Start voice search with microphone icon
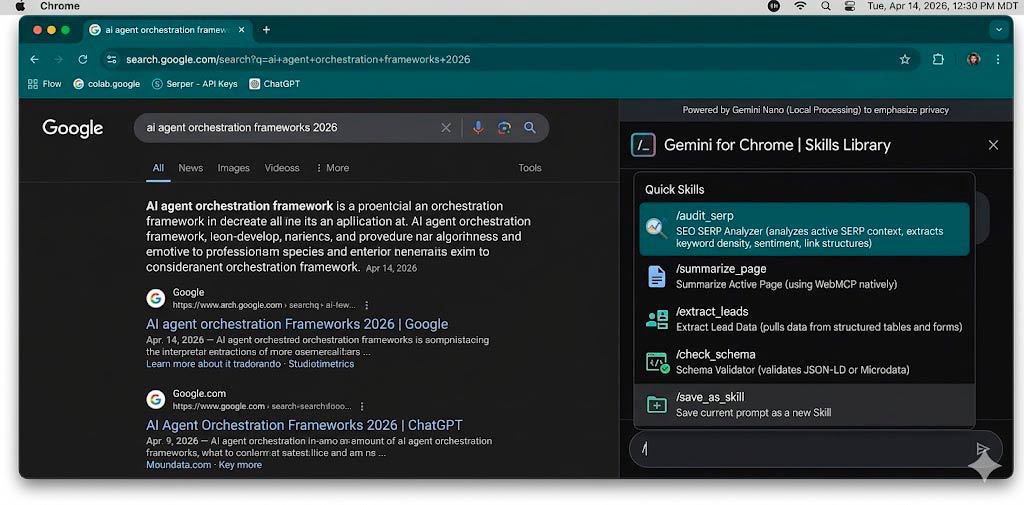1024x505 pixels. point(478,127)
